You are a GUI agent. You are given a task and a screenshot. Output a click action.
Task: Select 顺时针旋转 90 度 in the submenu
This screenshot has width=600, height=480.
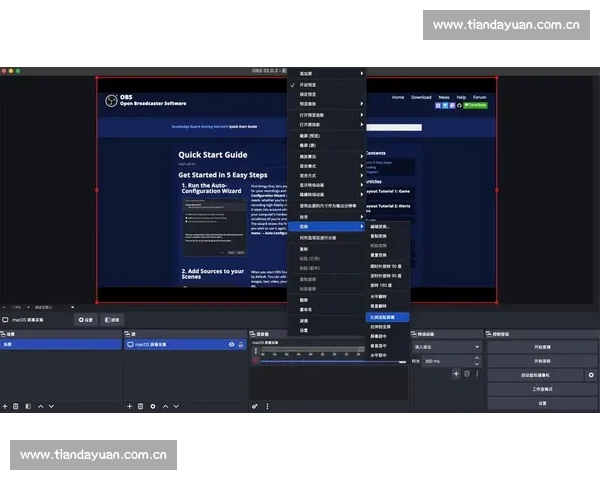(x=388, y=266)
